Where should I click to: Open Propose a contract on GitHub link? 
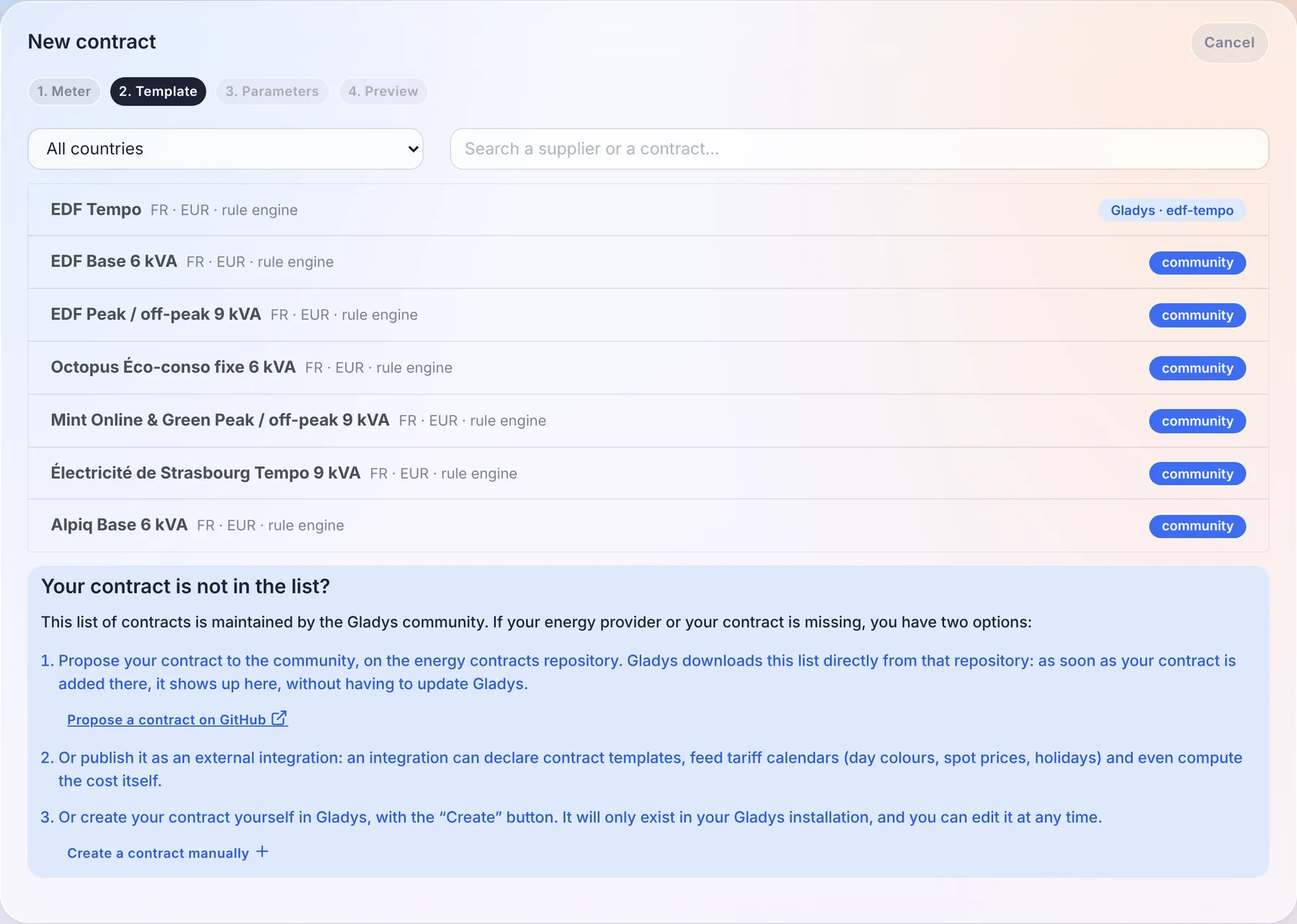177,719
